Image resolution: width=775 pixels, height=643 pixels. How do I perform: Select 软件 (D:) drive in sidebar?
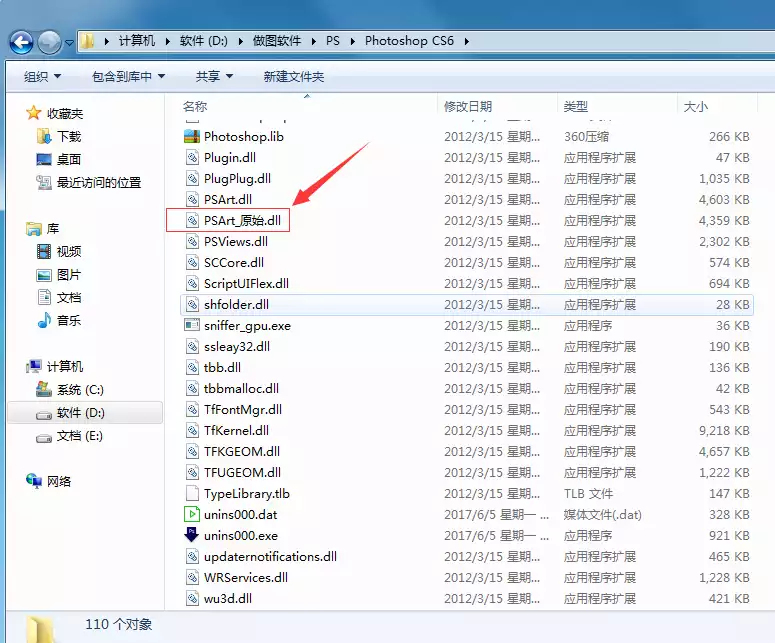point(80,412)
